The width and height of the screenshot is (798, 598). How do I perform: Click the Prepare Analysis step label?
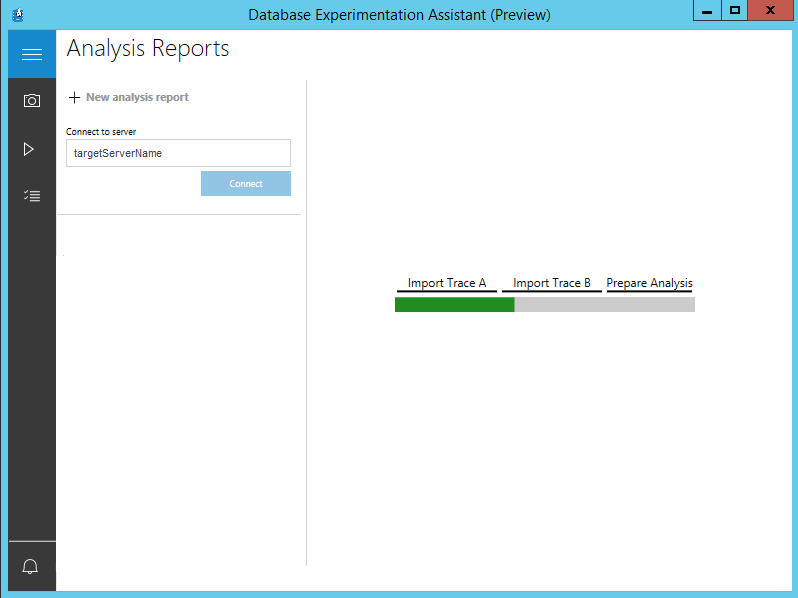[649, 283]
